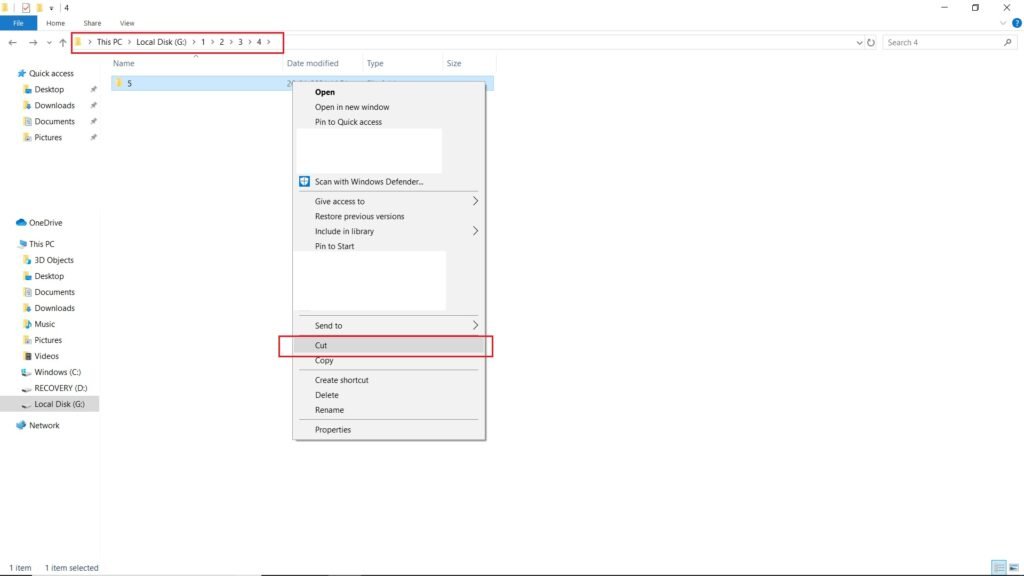
Task: Click folder 3 in the breadcrumb path
Action: [x=240, y=42]
